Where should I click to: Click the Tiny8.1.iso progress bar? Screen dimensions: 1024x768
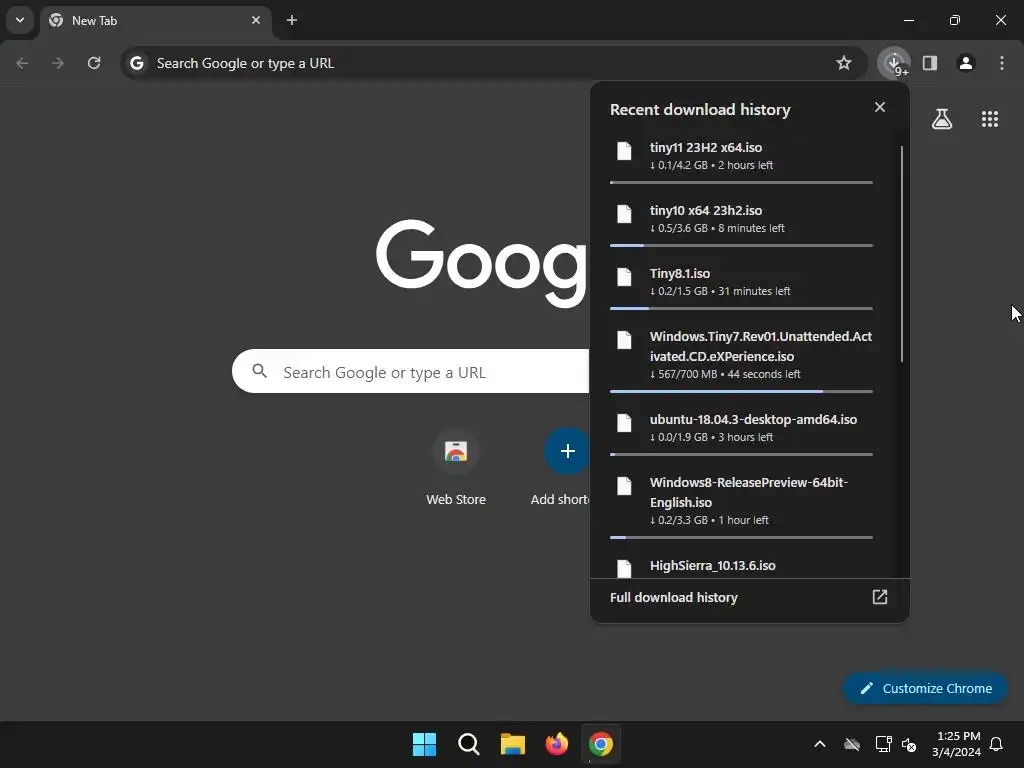coord(741,308)
